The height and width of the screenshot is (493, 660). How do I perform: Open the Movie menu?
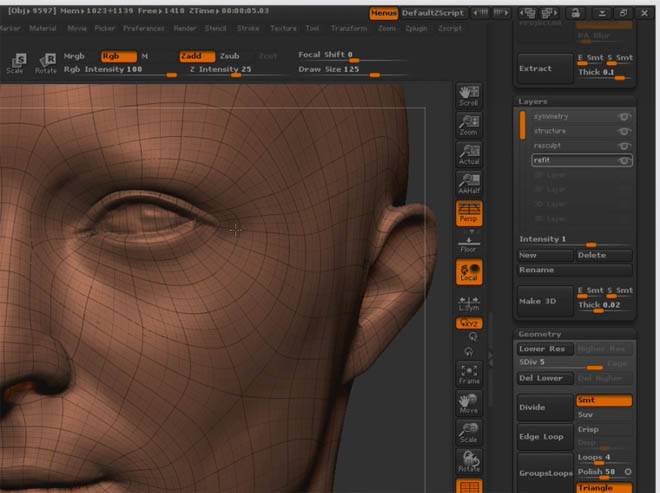[x=77, y=28]
